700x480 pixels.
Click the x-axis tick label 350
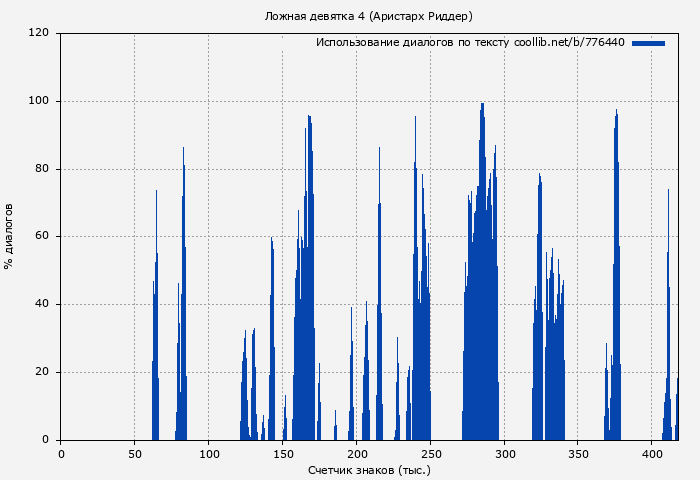(578, 453)
